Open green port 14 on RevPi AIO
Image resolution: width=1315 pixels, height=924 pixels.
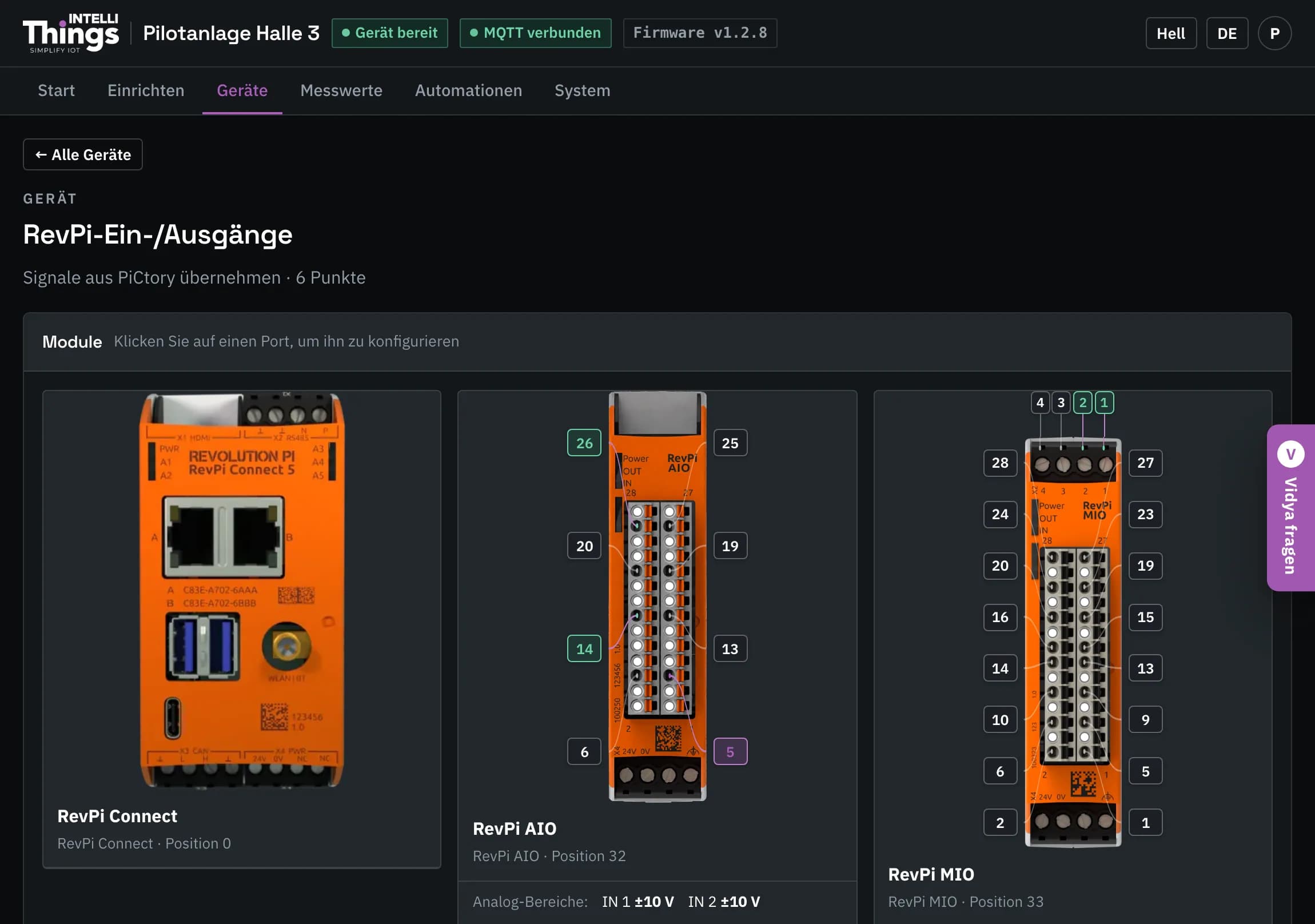584,648
